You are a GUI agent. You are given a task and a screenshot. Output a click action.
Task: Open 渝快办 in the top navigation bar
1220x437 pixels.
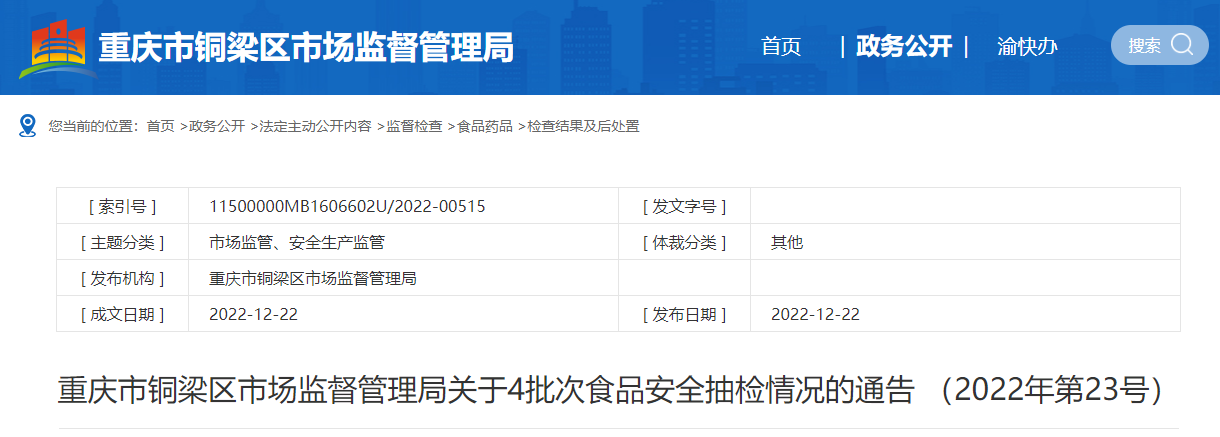tap(1027, 47)
